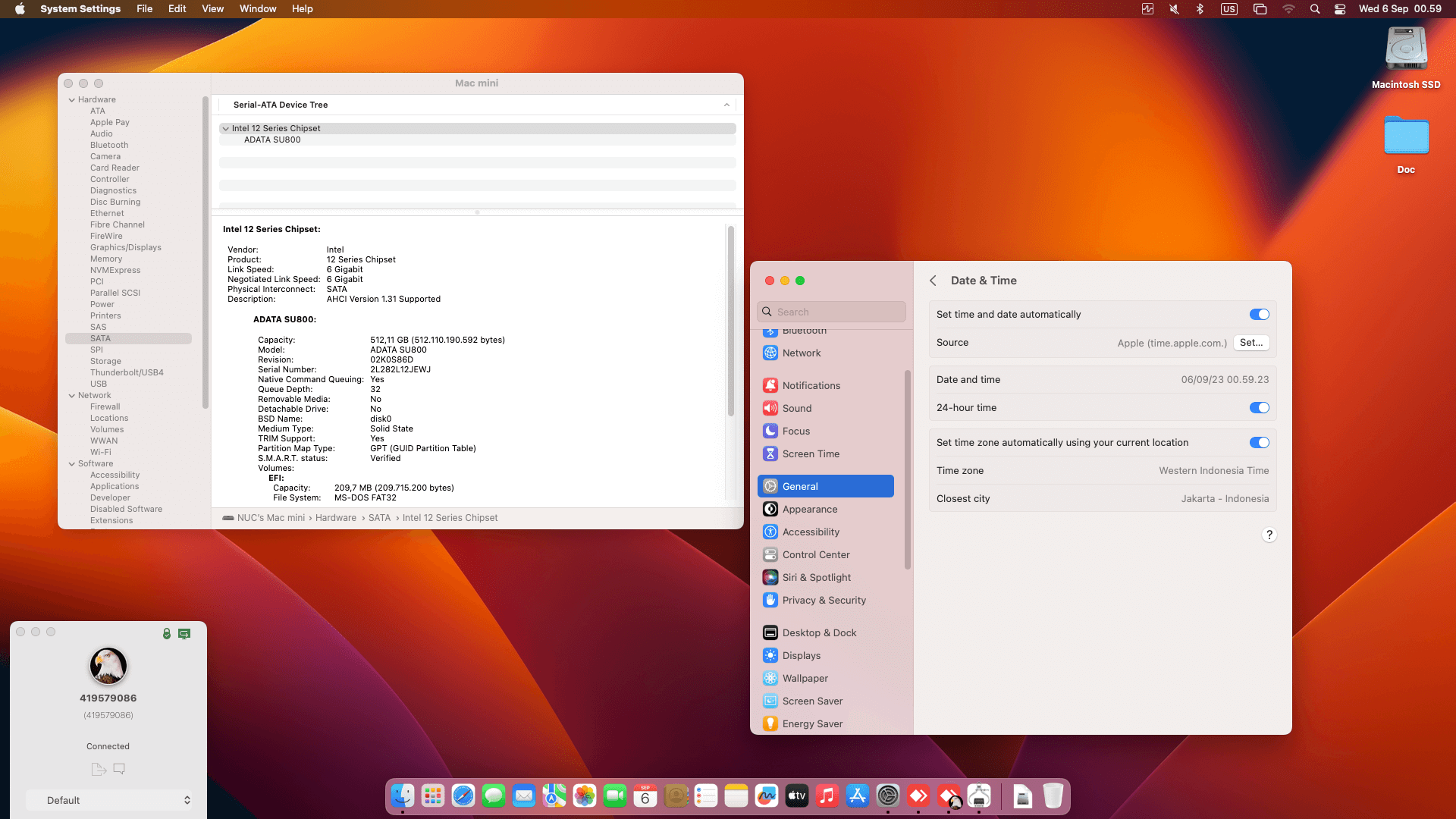This screenshot has height=819, width=1456.
Task: Open Screen Time settings icon
Action: coord(770,453)
